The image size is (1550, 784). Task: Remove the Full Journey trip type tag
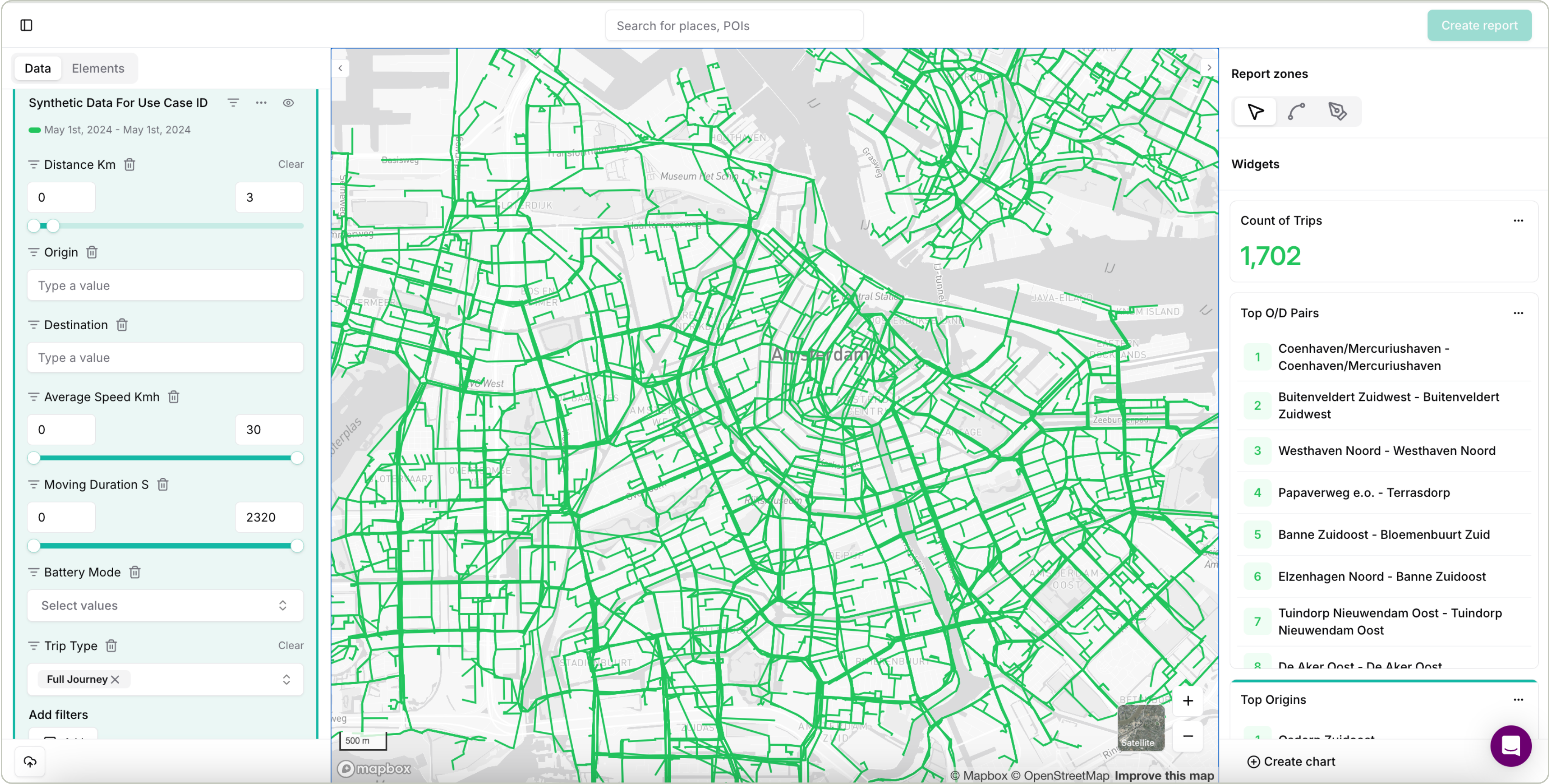point(115,679)
